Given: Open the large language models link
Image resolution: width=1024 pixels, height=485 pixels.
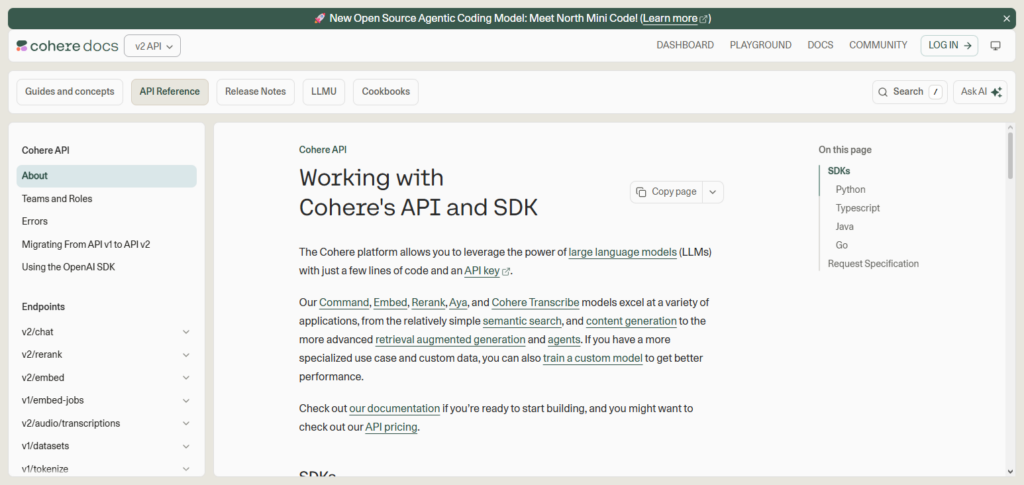Looking at the screenshot, I should coord(622,252).
